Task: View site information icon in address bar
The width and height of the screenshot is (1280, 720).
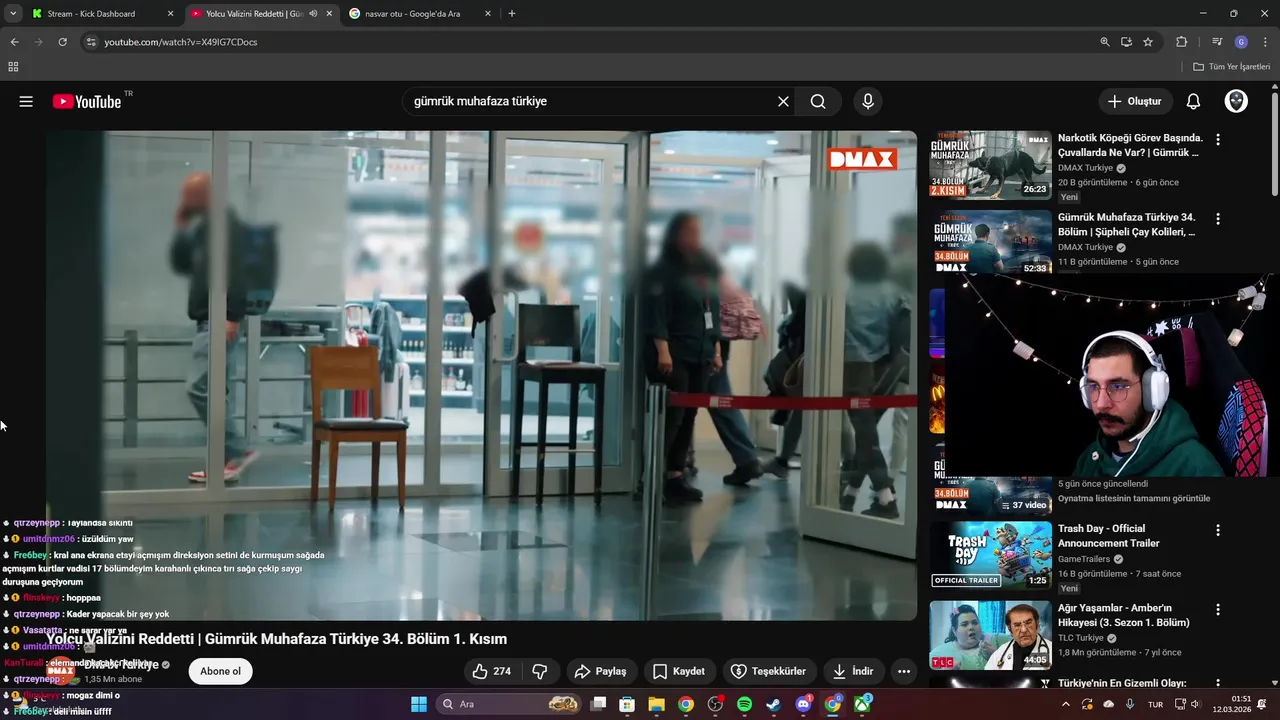Action: tap(91, 42)
